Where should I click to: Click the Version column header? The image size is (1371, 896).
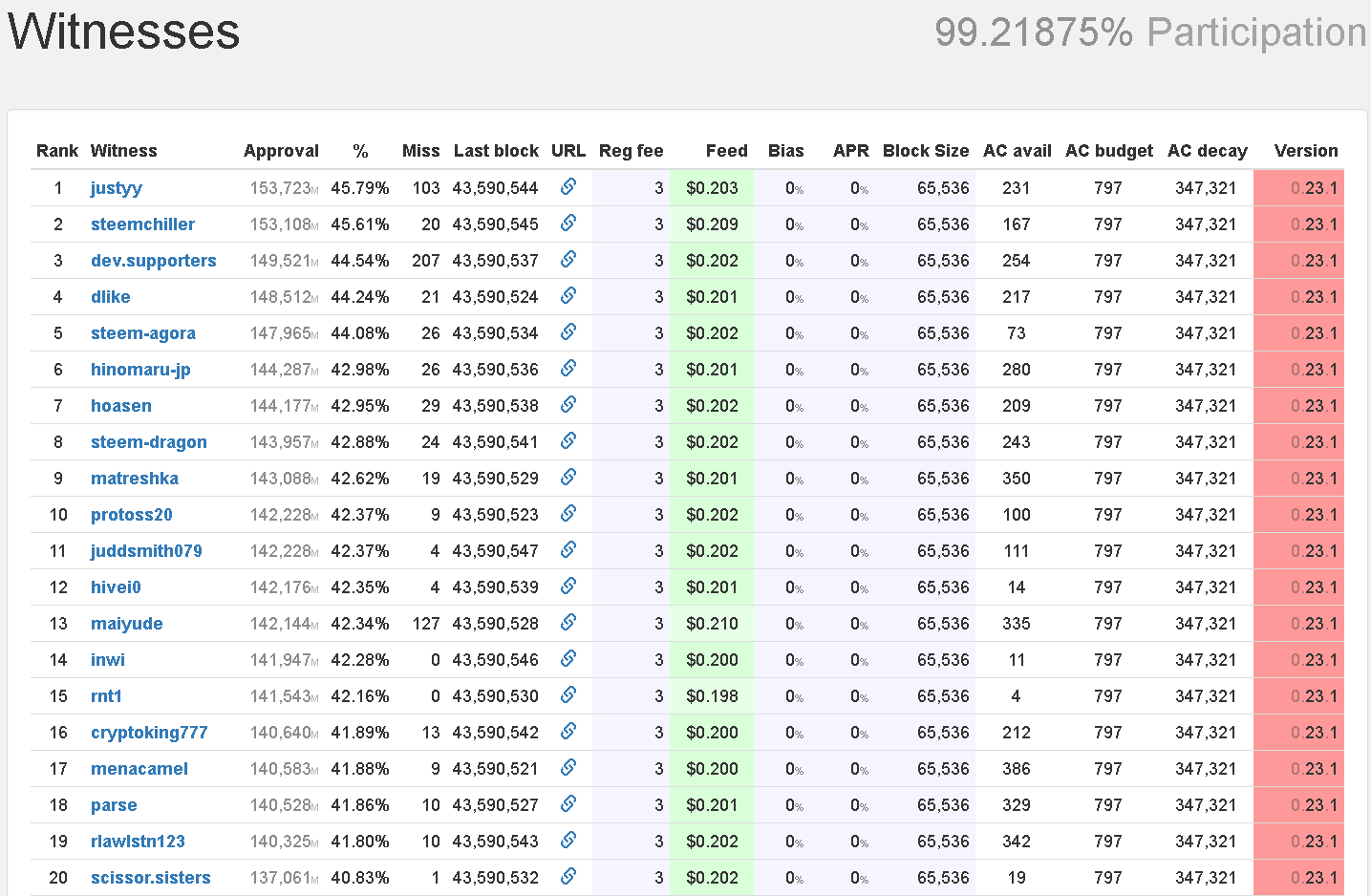click(1305, 151)
